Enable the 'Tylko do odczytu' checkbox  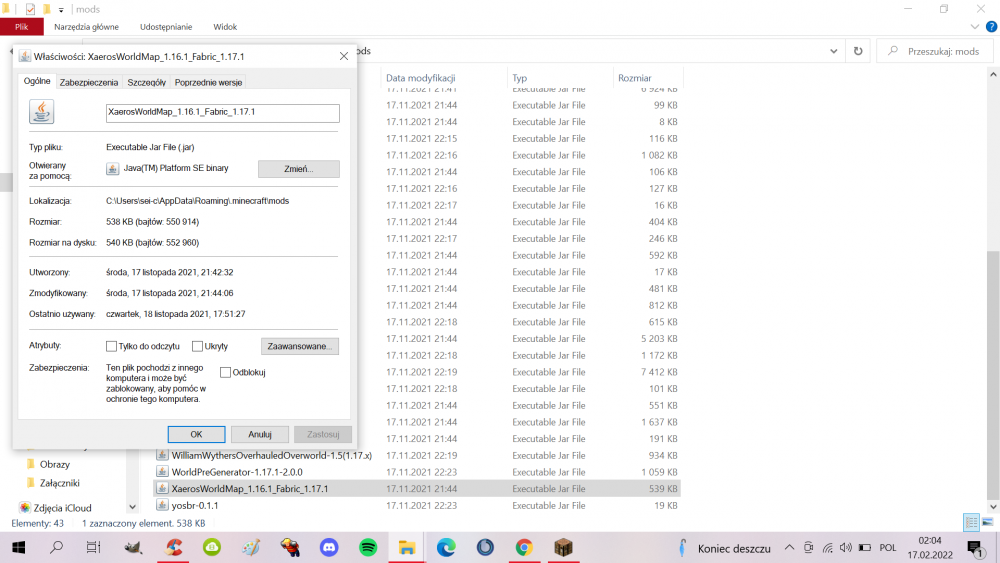coord(112,346)
